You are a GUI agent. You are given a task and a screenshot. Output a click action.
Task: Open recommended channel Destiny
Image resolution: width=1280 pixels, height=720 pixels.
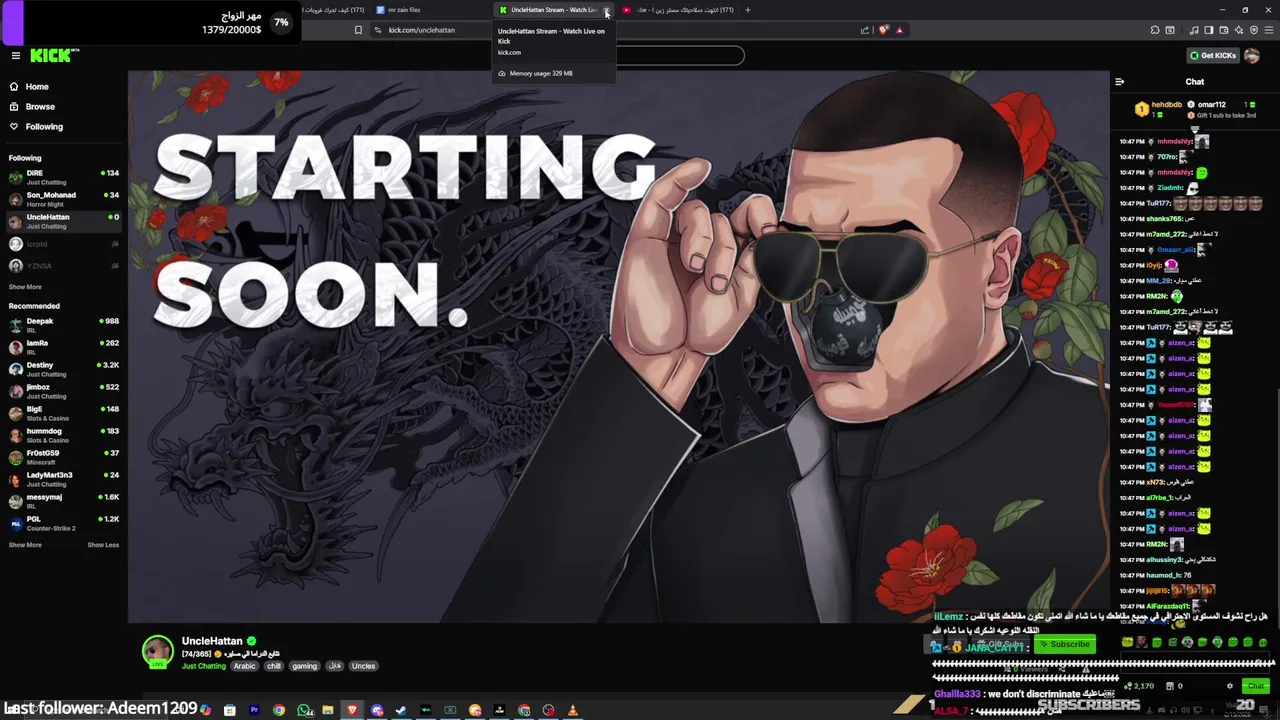coord(63,369)
